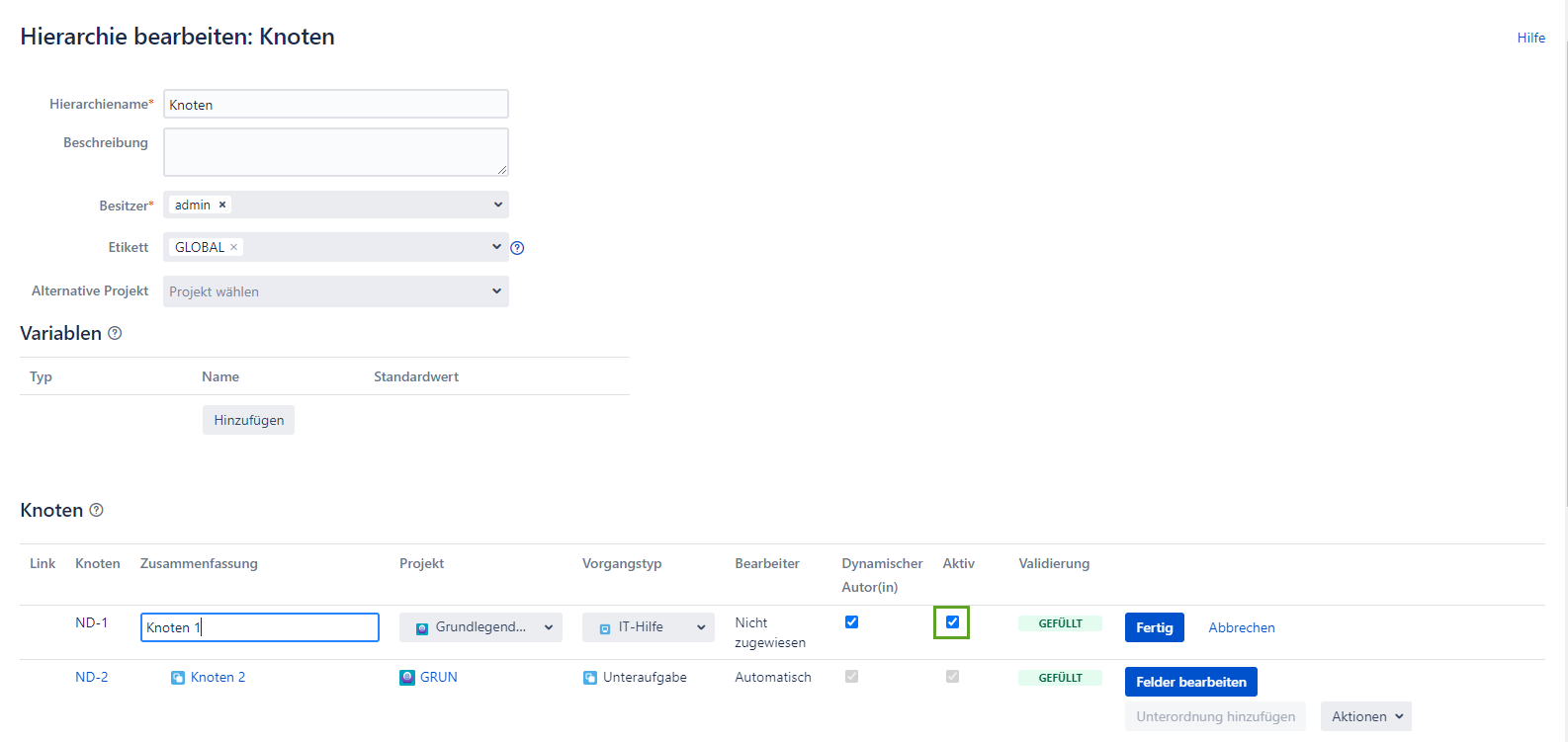The image size is (1568, 742).
Task: Click the Knoten 2 subtask icon
Action: 178,678
